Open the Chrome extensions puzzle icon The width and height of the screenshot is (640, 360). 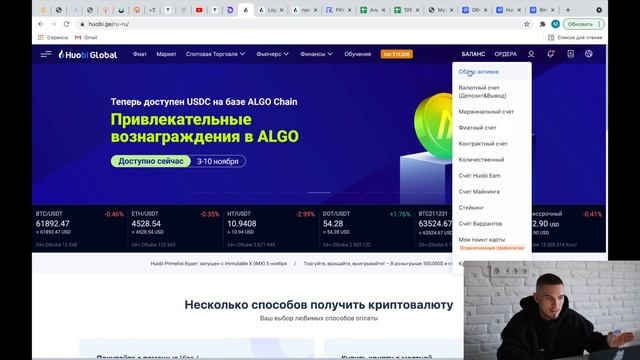542,24
